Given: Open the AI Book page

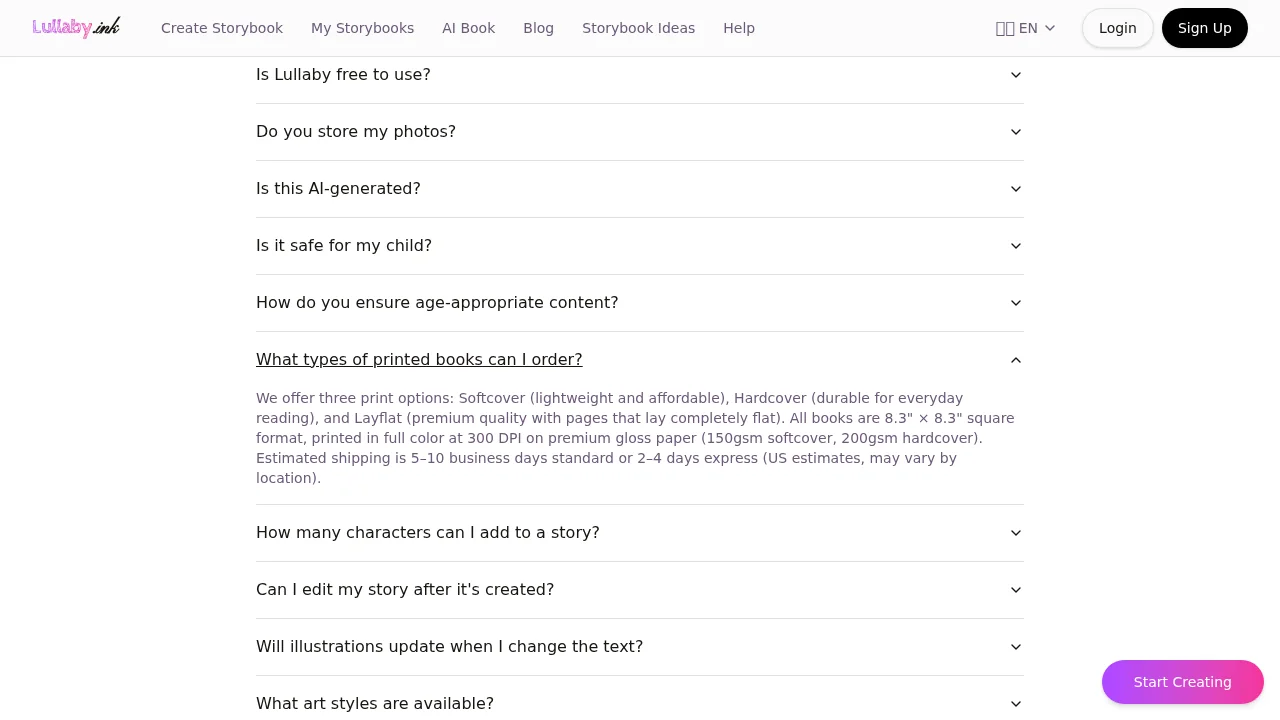Looking at the screenshot, I should (468, 28).
